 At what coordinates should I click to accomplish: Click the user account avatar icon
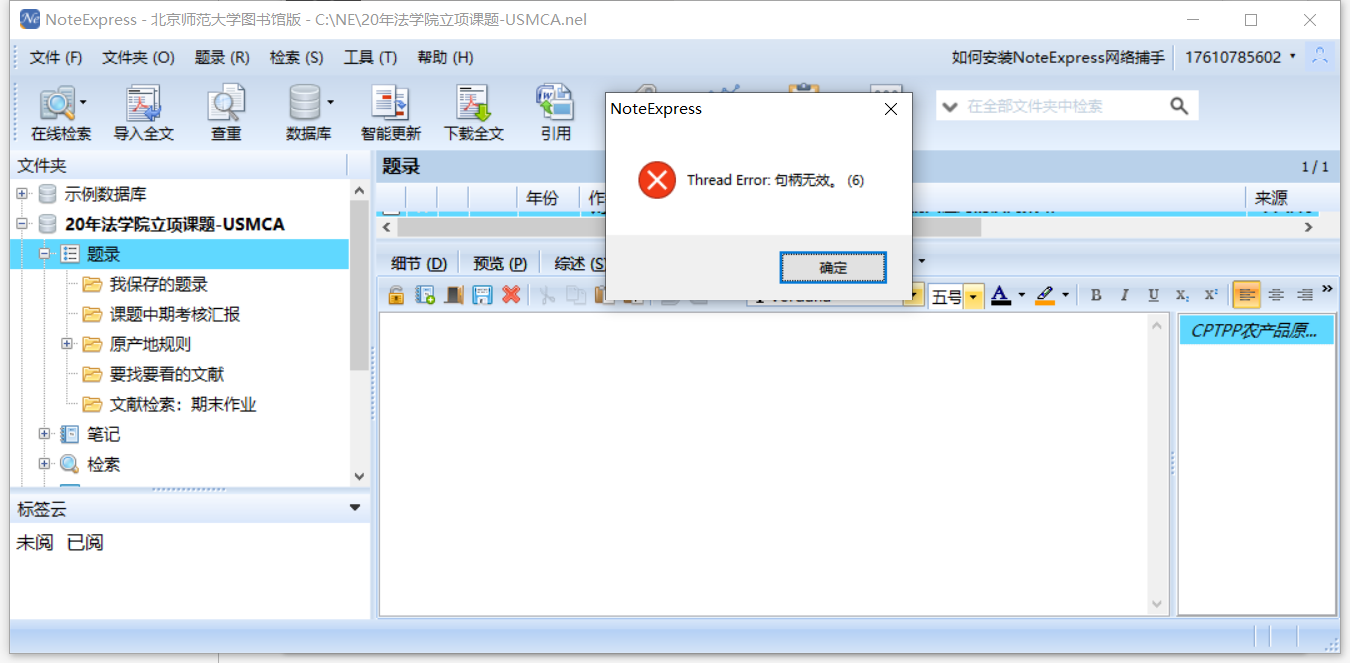coord(1322,56)
